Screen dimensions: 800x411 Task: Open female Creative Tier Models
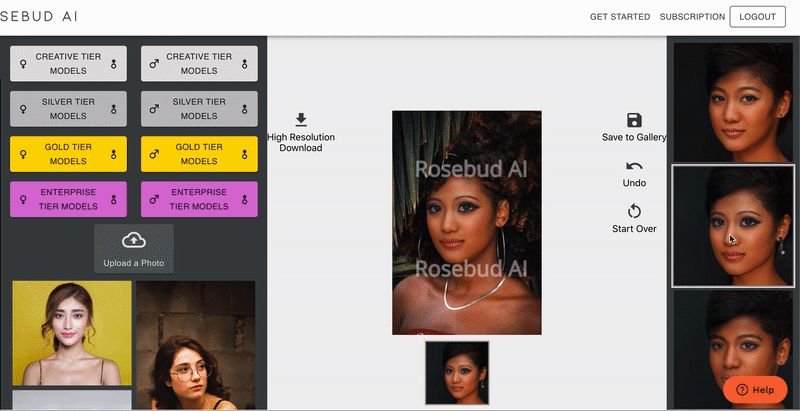tap(68, 64)
